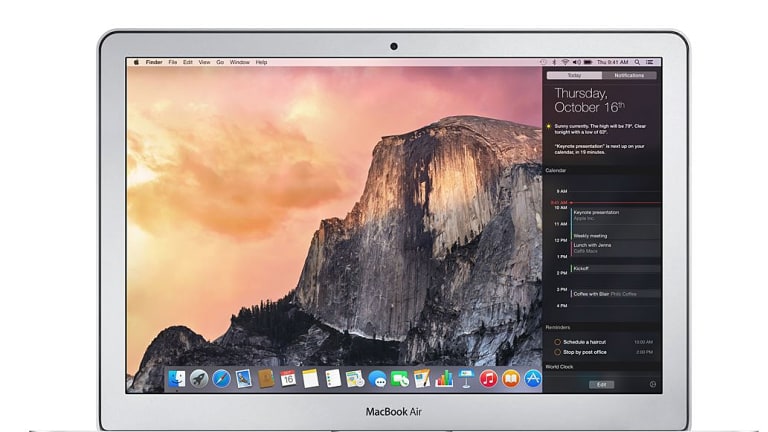This screenshot has height=432, width=768.
Task: Switch to the Notifications tab
Action: click(629, 75)
